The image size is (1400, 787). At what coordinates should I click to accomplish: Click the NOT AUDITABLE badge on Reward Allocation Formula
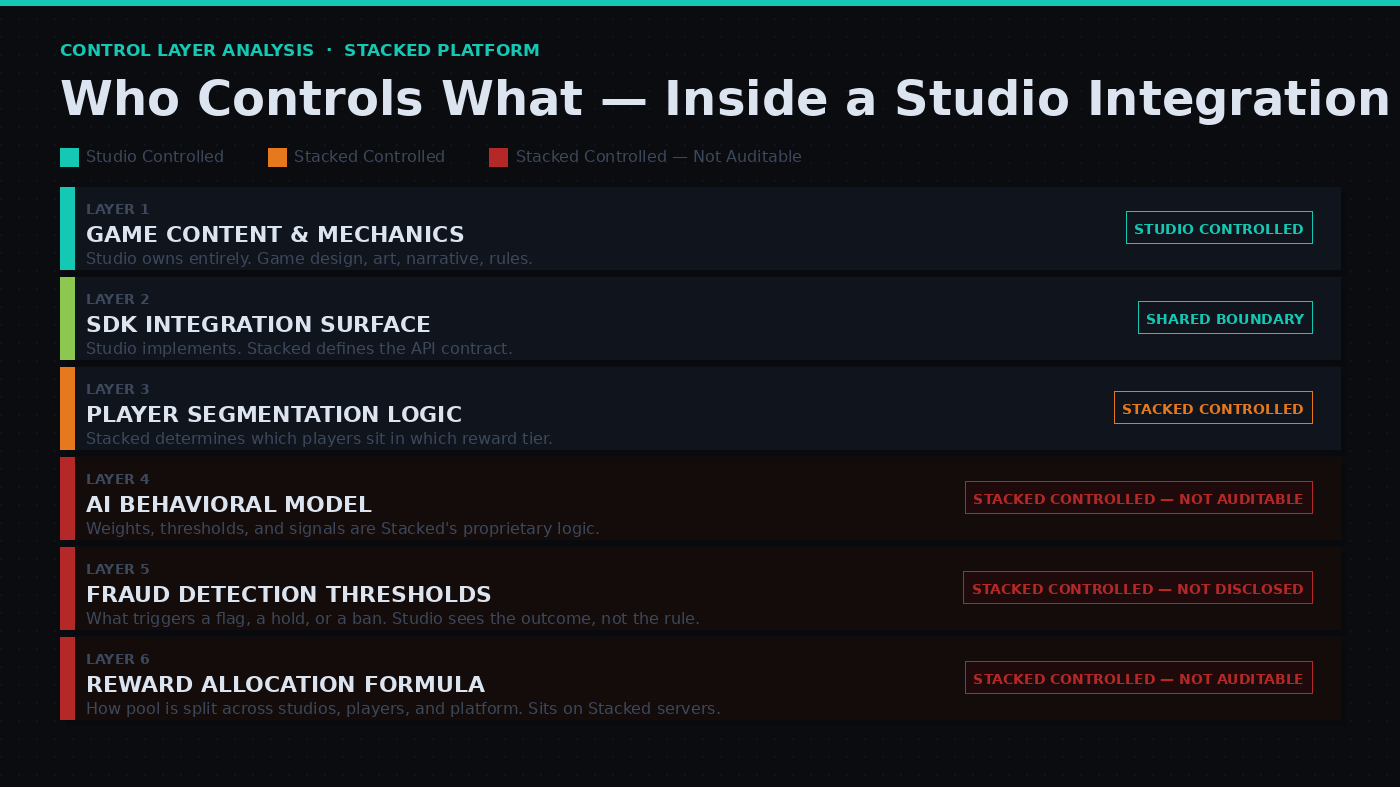[x=1138, y=678]
